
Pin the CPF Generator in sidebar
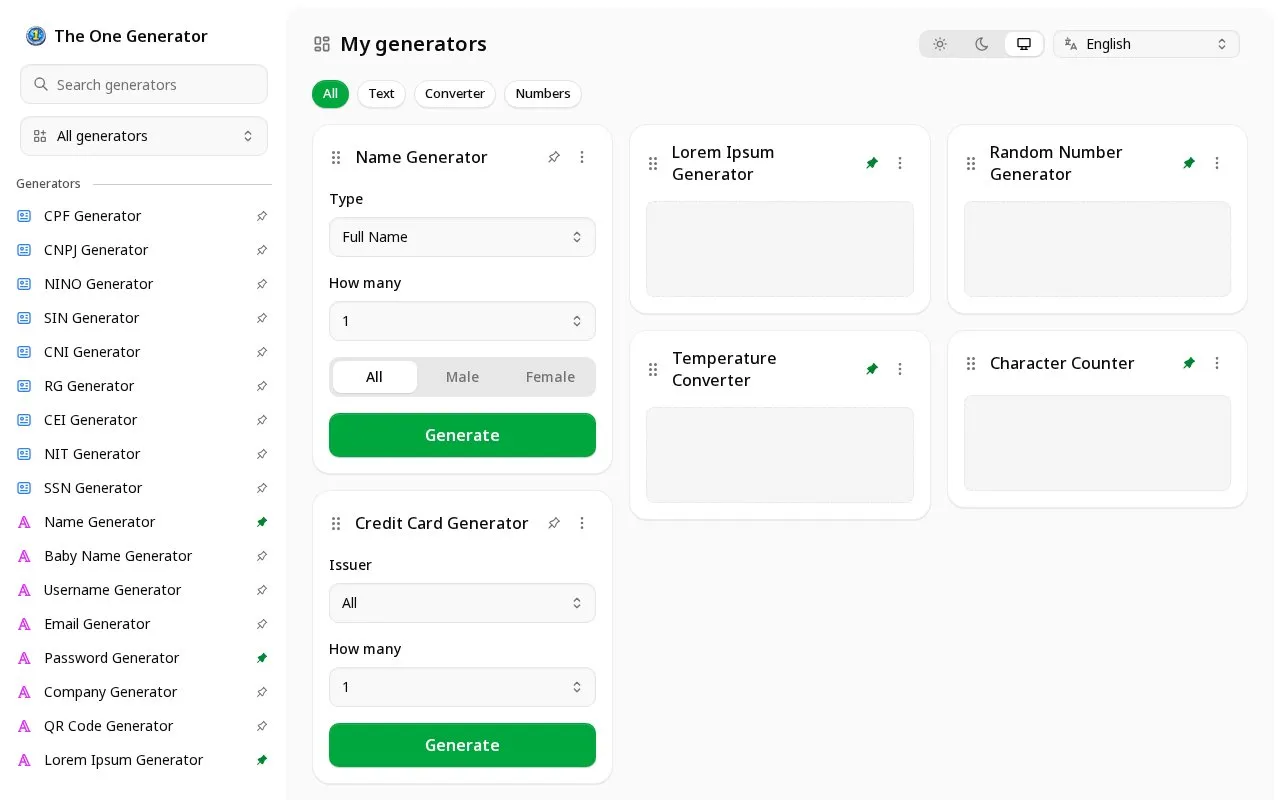(262, 216)
